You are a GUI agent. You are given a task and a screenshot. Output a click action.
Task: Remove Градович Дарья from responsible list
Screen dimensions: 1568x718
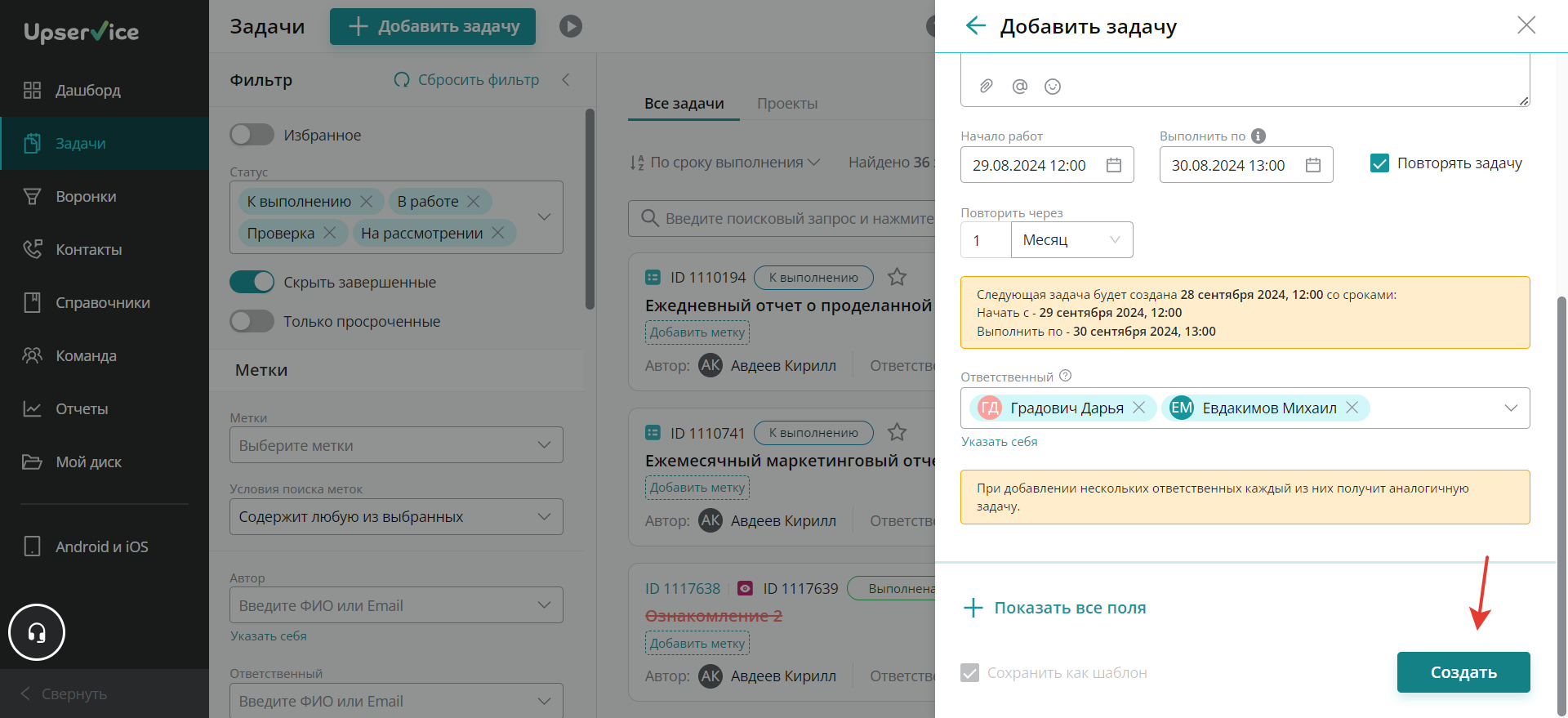[x=1138, y=408]
